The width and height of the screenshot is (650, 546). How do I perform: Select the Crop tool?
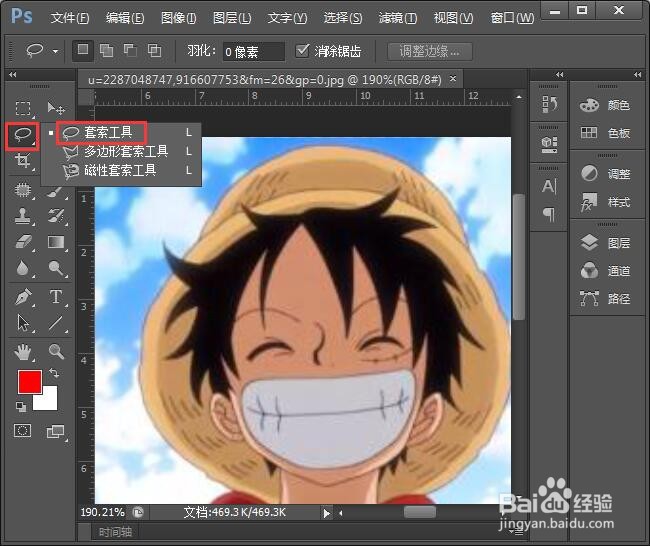coord(23,160)
